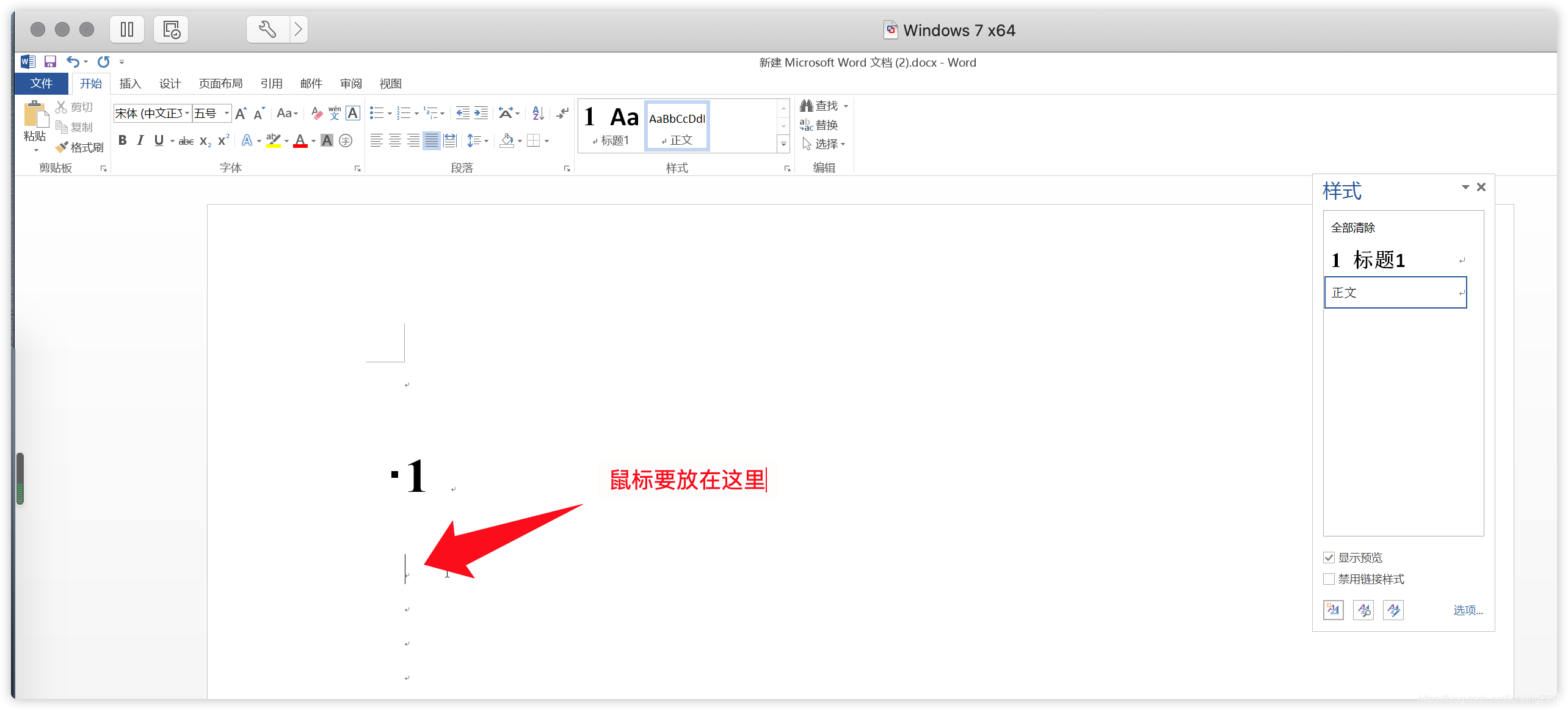This screenshot has width=1568, height=710.
Task: Toggle italic formatting
Action: click(140, 141)
